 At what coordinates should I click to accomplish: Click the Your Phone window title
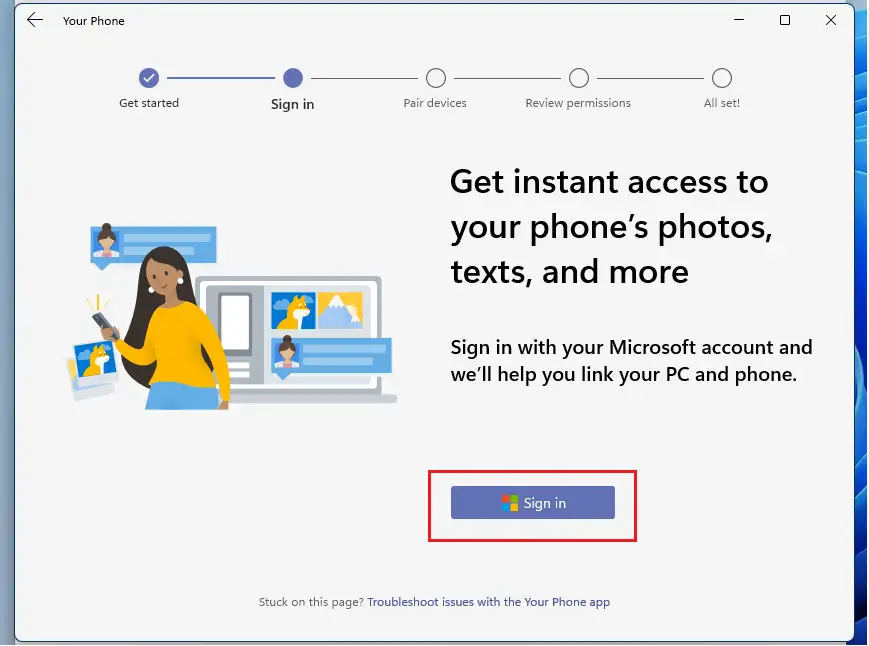point(94,21)
